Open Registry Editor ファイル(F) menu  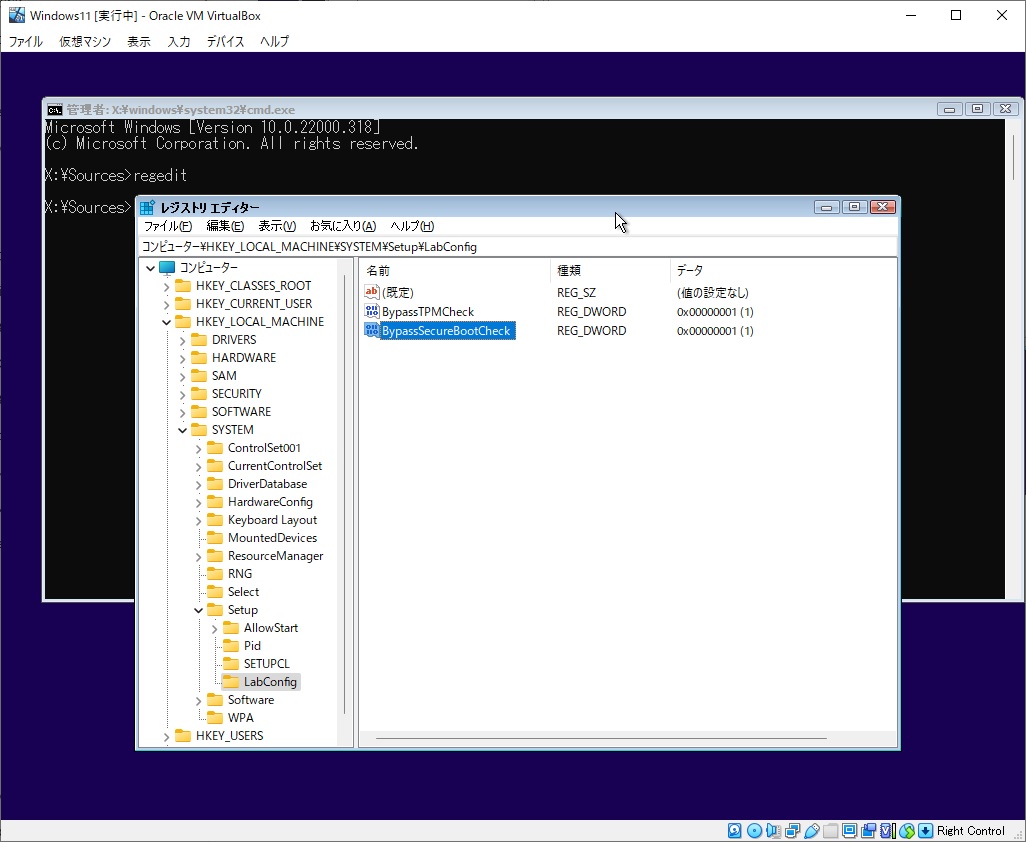coord(168,226)
